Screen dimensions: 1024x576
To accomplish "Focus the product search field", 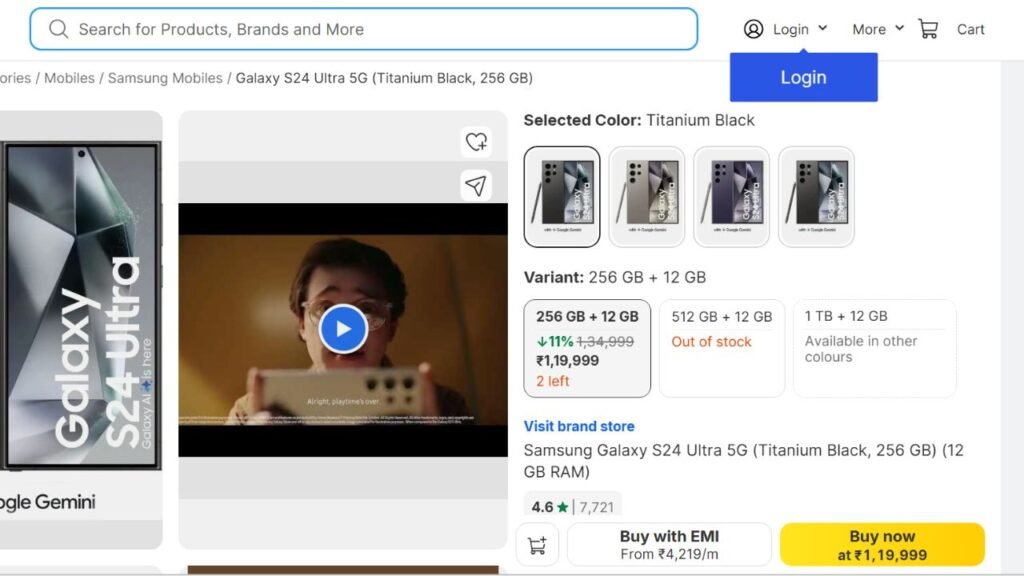I will (x=364, y=29).
